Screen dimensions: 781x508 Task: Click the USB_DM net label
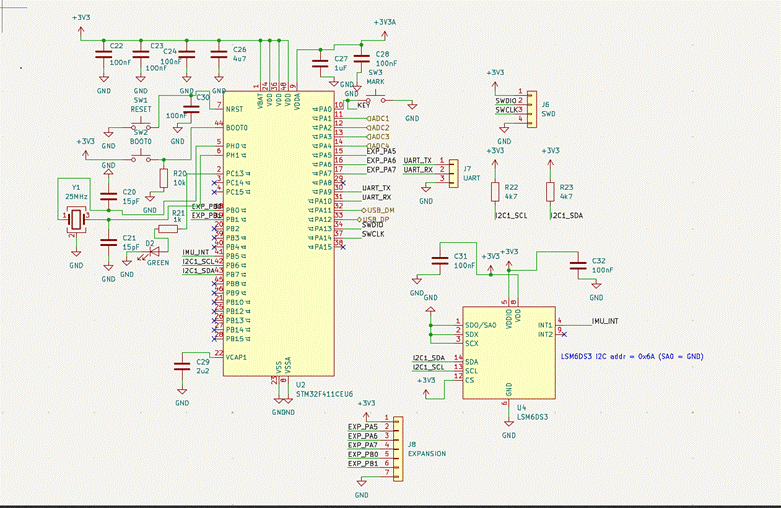[x=379, y=210]
